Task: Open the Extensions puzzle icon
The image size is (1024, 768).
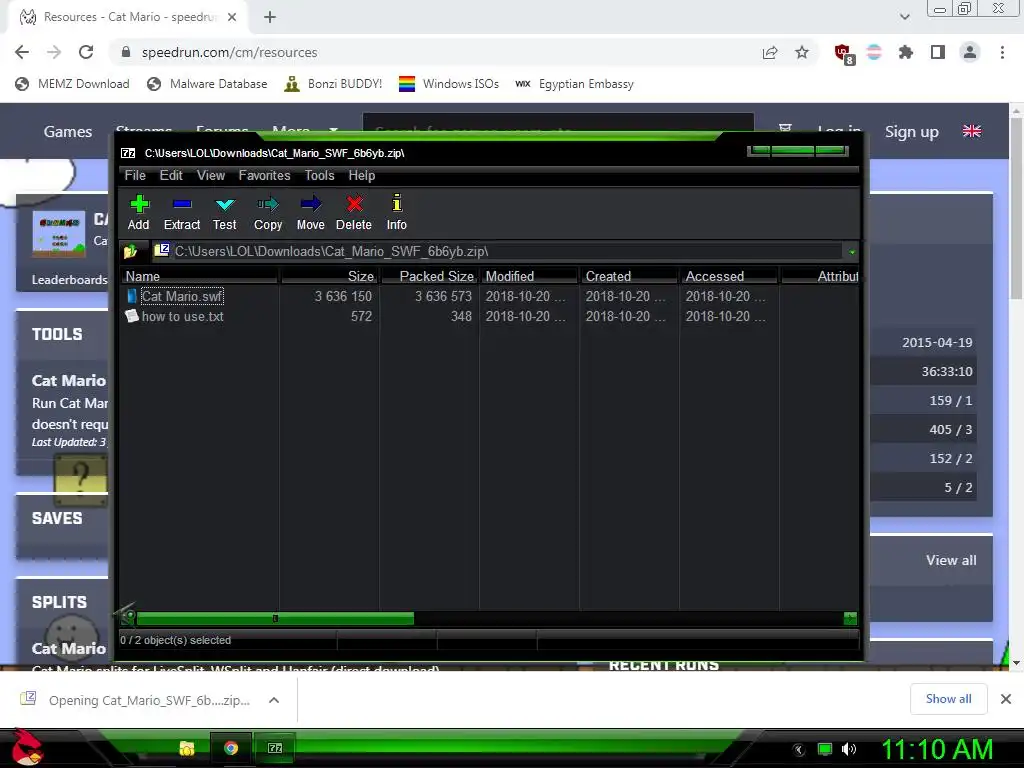Action: (x=905, y=52)
